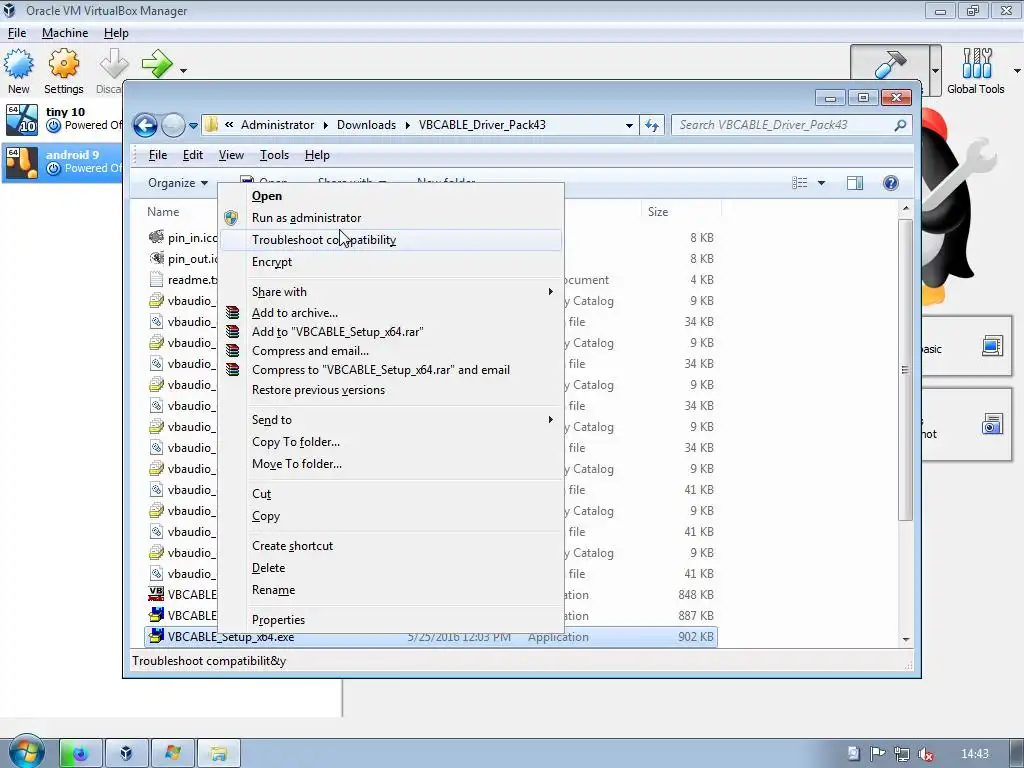Toggle the preview pane icon

point(855,183)
